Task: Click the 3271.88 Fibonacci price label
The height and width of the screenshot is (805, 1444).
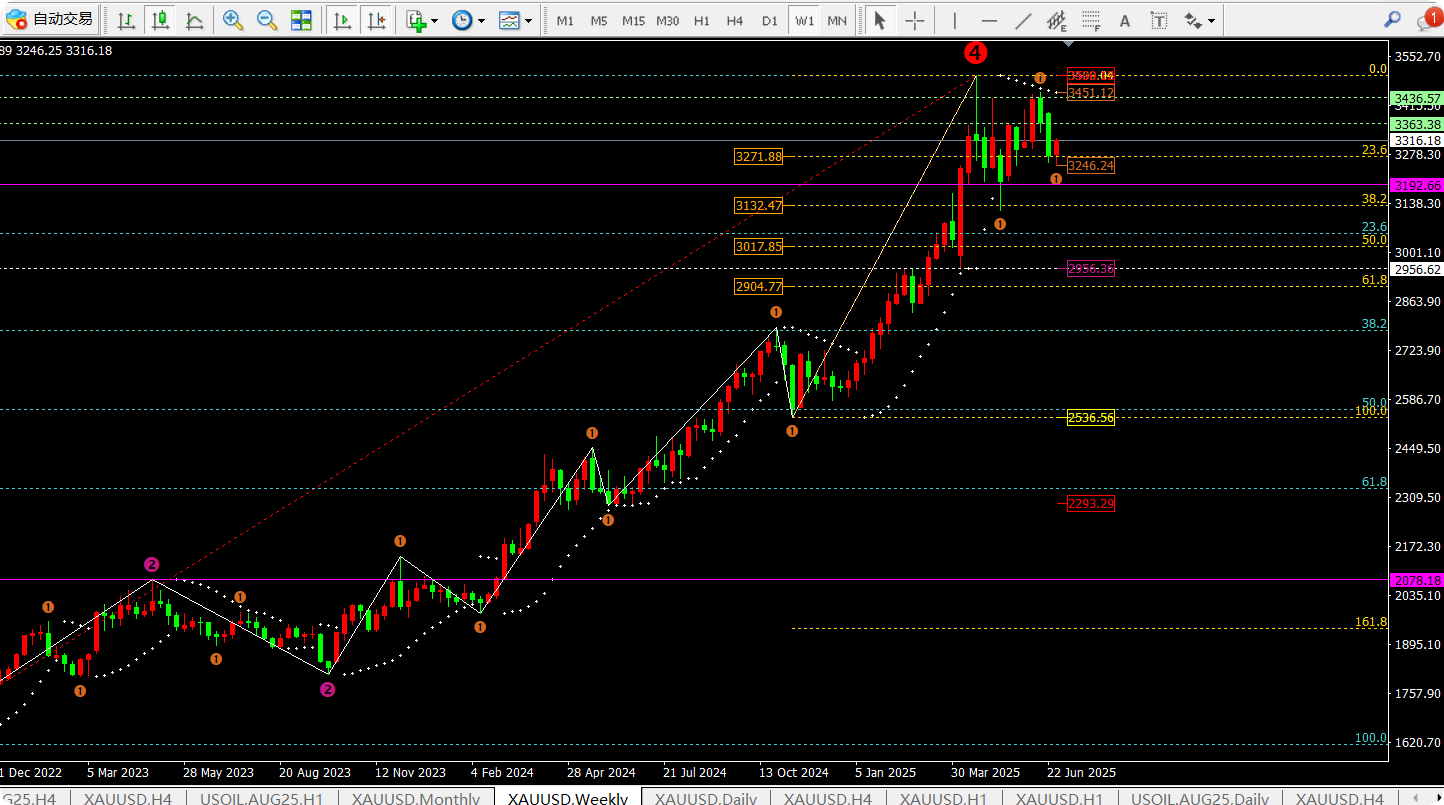Action: [759, 156]
